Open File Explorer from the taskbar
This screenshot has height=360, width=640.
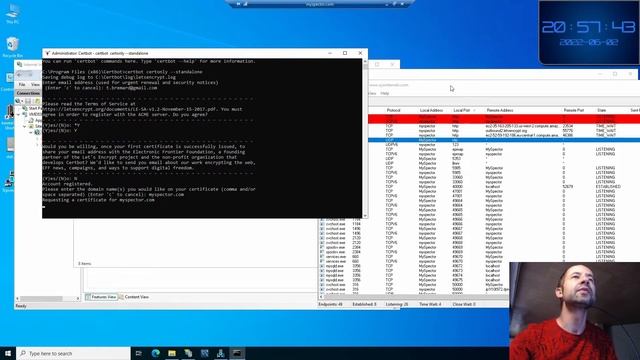(172, 353)
